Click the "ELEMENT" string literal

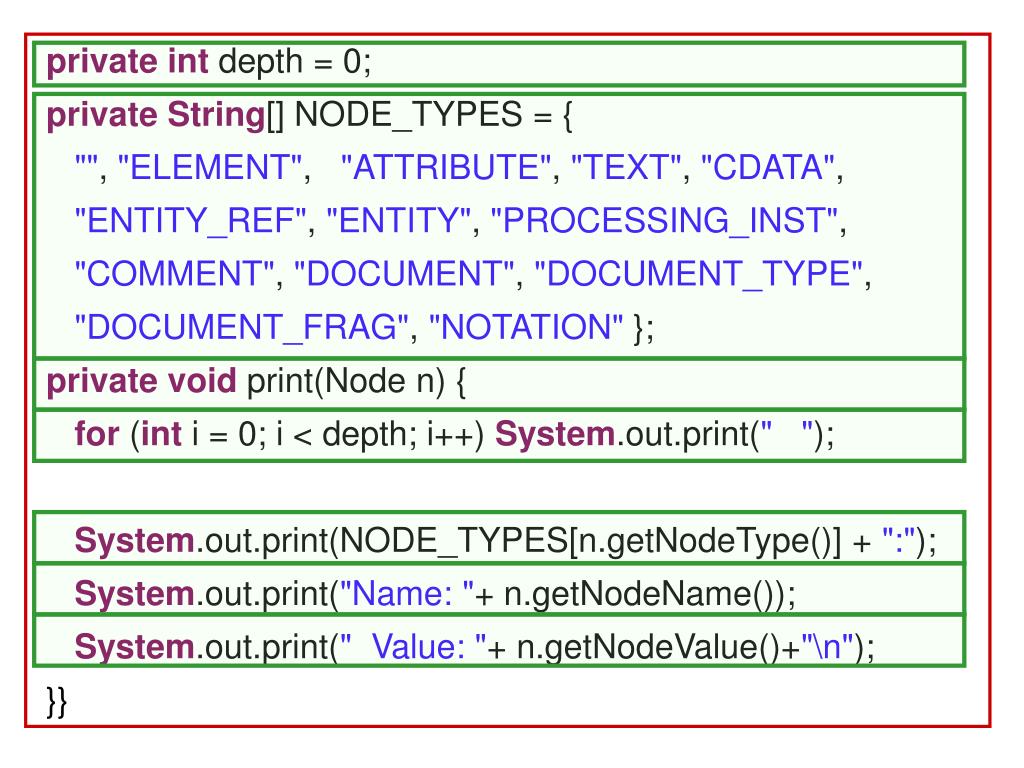(x=210, y=167)
